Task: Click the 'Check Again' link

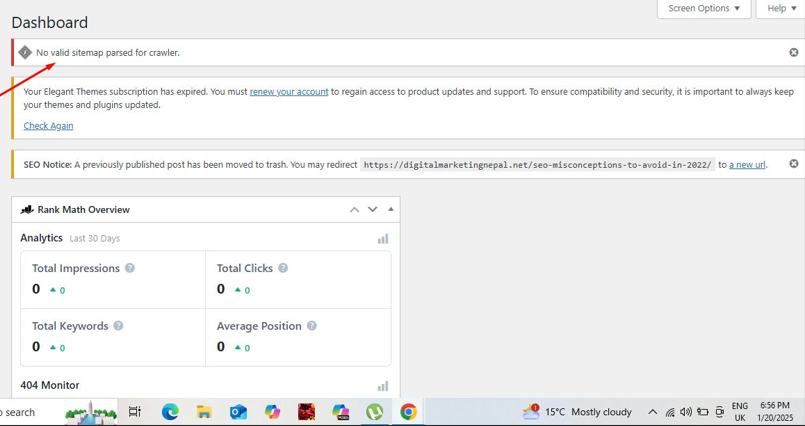Action: pyautogui.click(x=48, y=126)
